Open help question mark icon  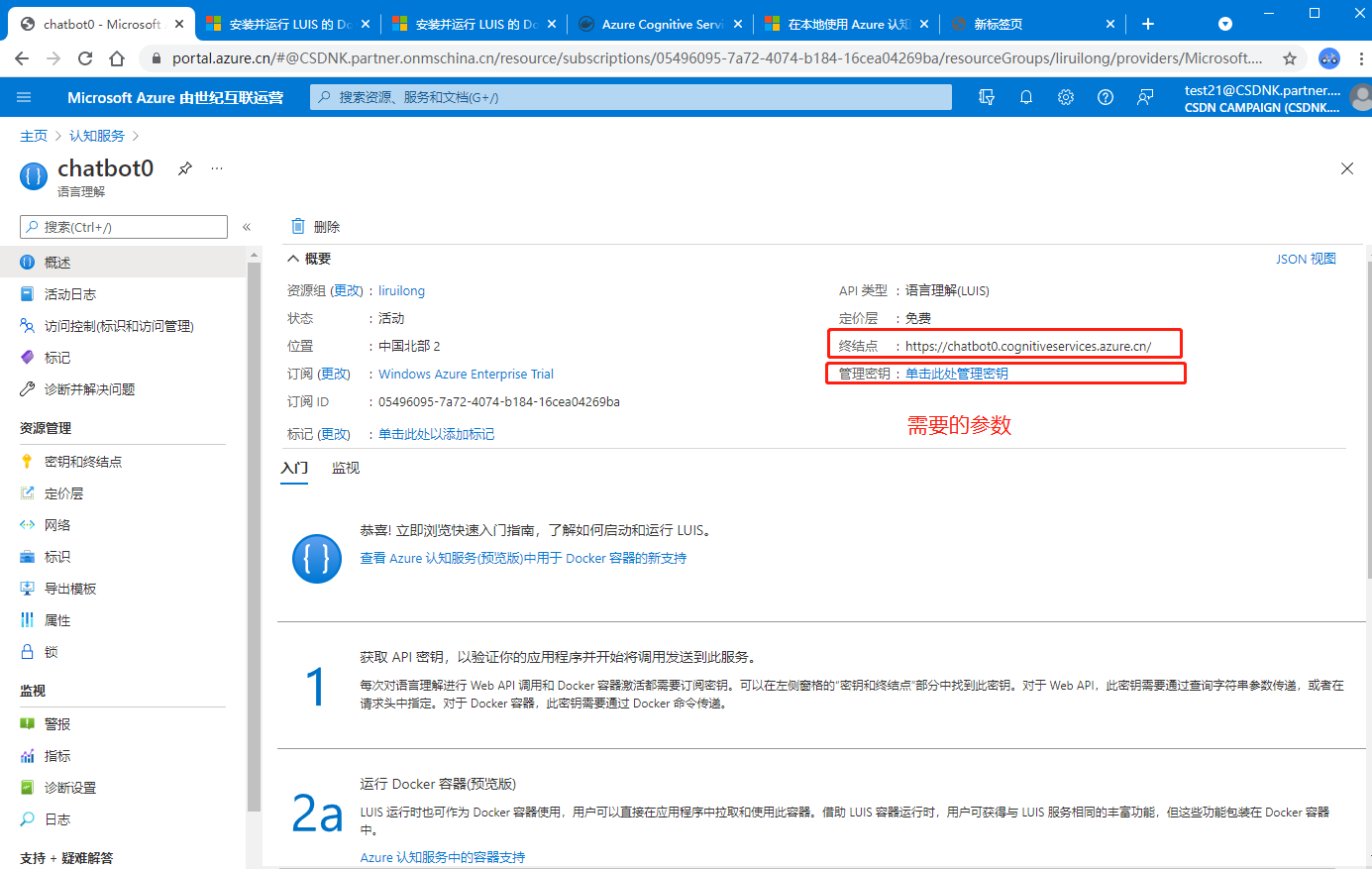tap(1106, 97)
